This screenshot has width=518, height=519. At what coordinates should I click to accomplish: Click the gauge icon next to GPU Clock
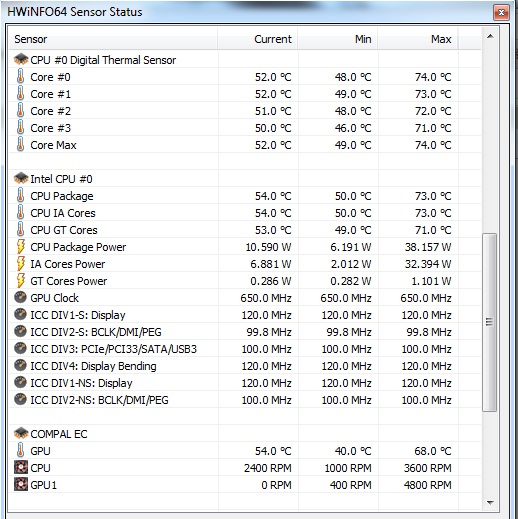click(20, 297)
